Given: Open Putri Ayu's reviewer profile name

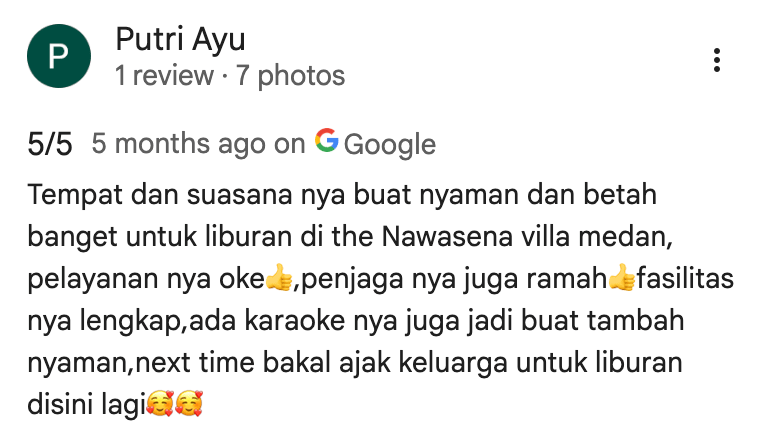Looking at the screenshot, I should (180, 40).
